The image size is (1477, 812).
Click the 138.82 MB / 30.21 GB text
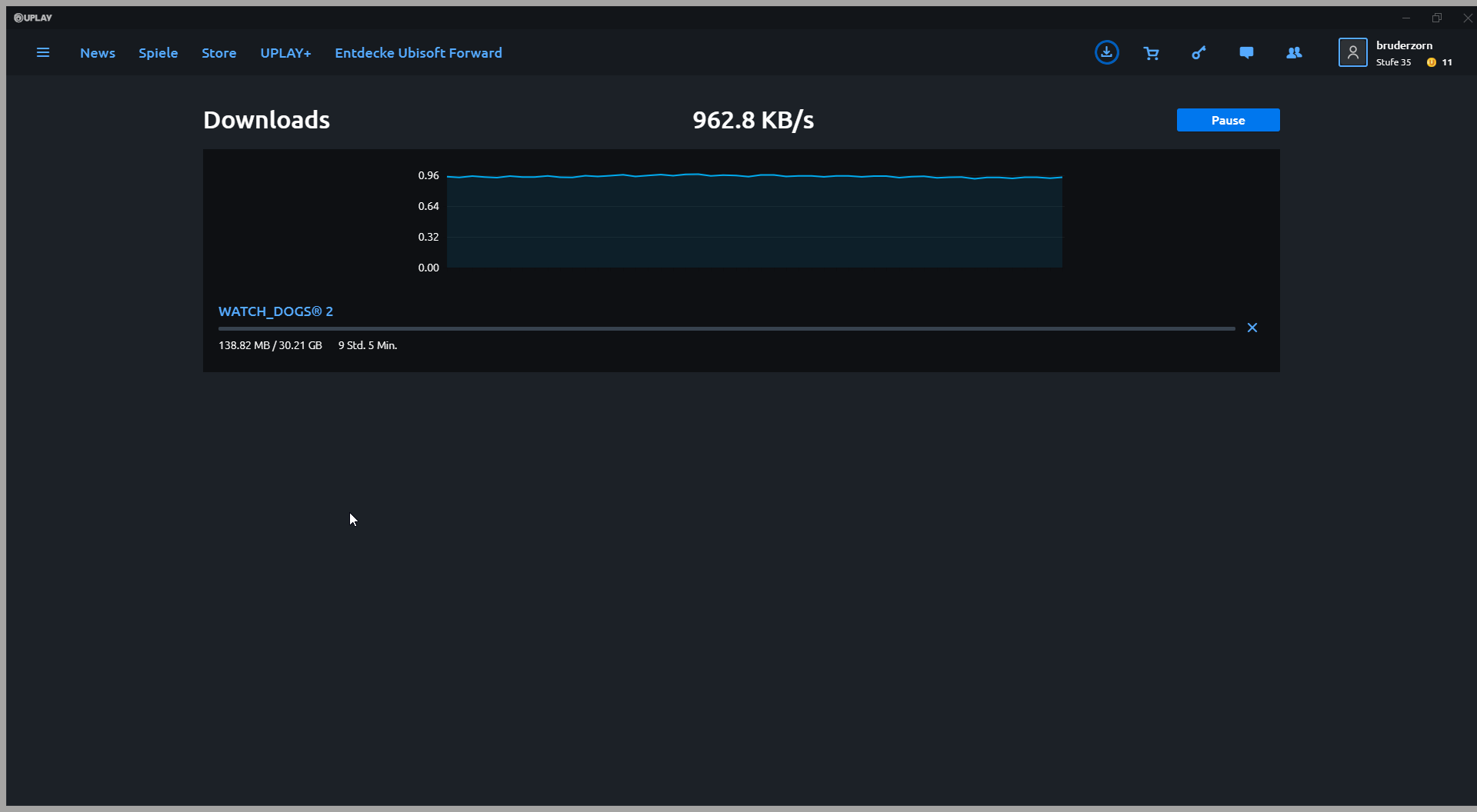click(x=270, y=345)
